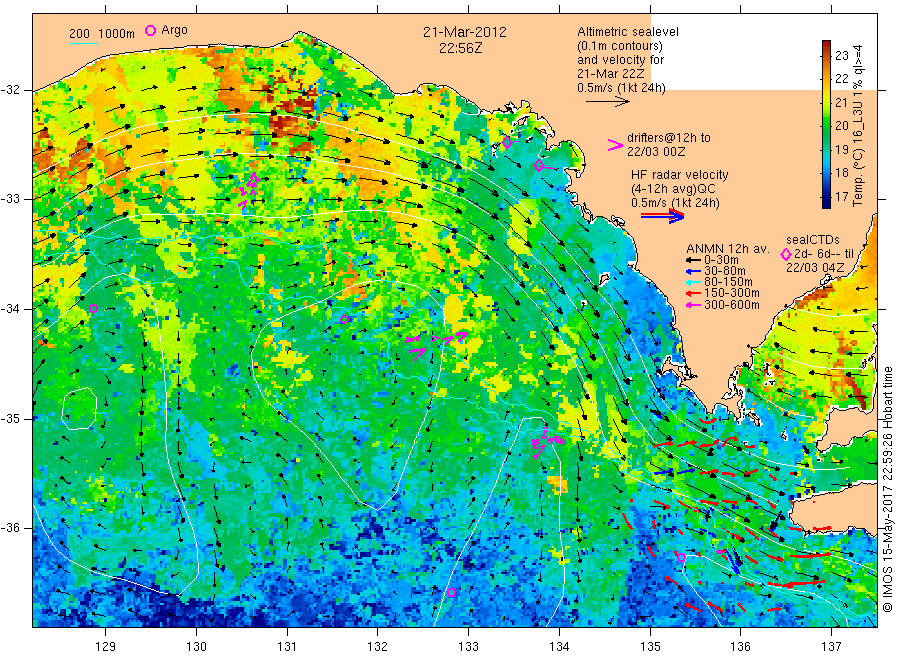The height and width of the screenshot is (660, 900).
Task: Click the cyan 200m isobath legend line
Action: coord(83,42)
